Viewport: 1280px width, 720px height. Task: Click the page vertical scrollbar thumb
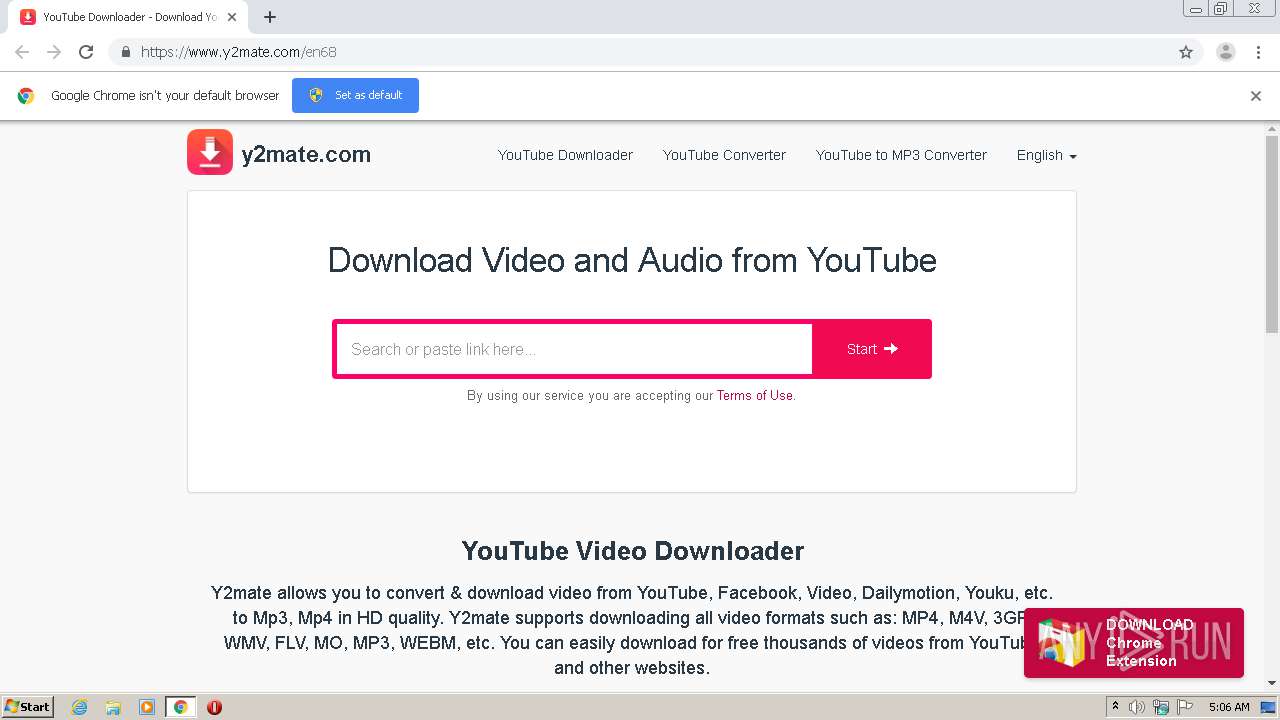coord(1272,234)
